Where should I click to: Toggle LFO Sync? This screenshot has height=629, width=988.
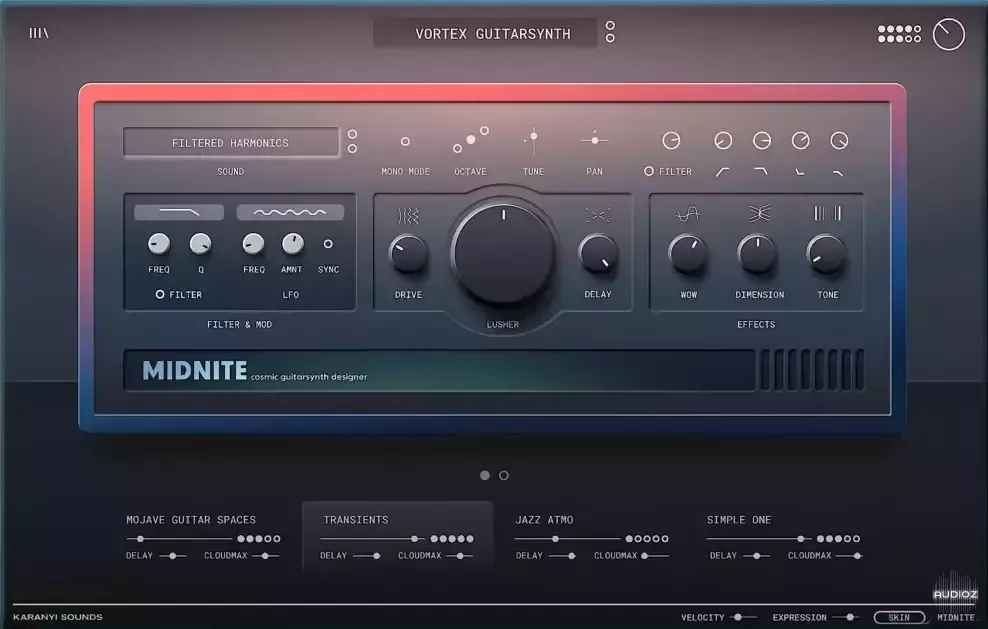click(x=328, y=244)
